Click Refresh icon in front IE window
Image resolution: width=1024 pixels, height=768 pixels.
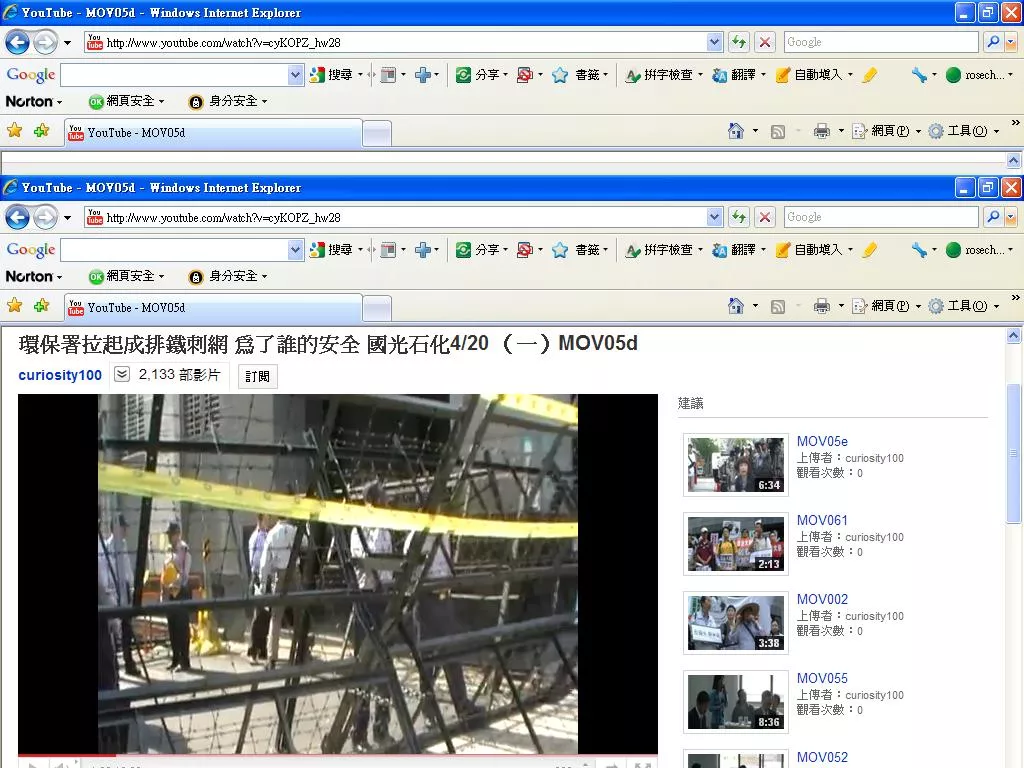[x=739, y=217]
